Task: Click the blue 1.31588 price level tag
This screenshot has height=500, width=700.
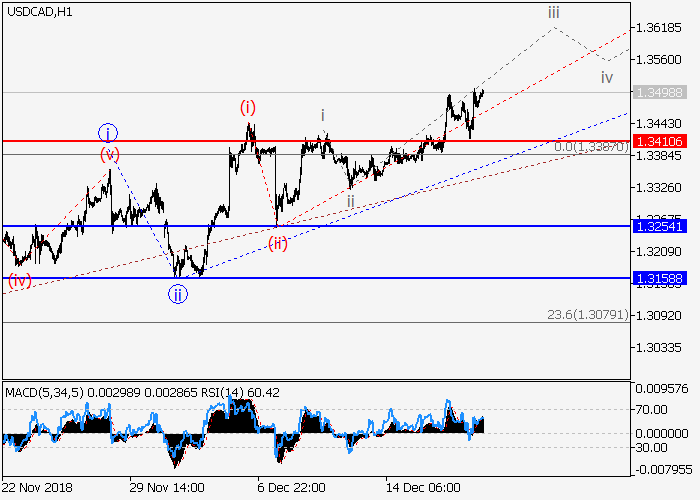Action: (657, 277)
